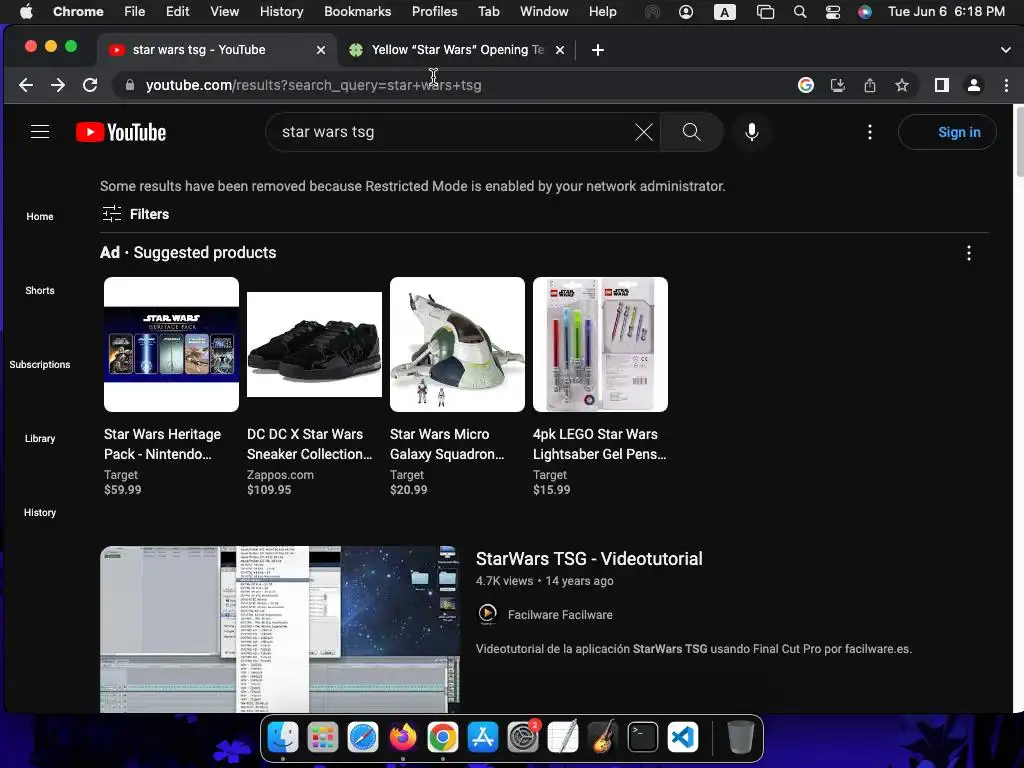
Task: Click the YouTube logo
Action: click(x=121, y=132)
